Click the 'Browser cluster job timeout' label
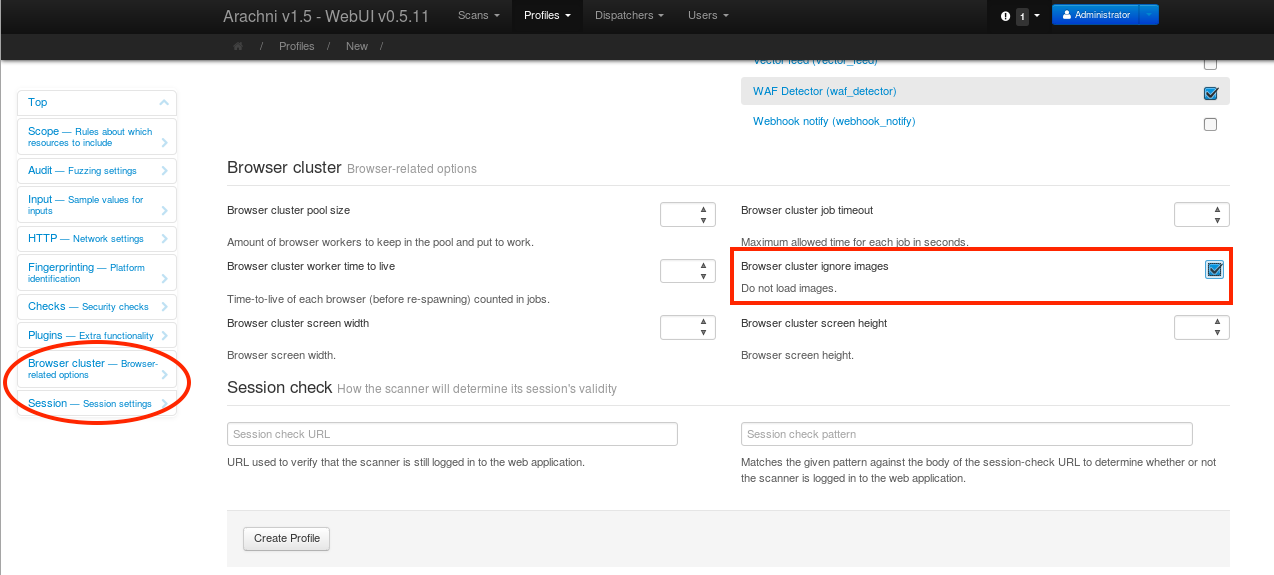1274x575 pixels. [x=806, y=210]
